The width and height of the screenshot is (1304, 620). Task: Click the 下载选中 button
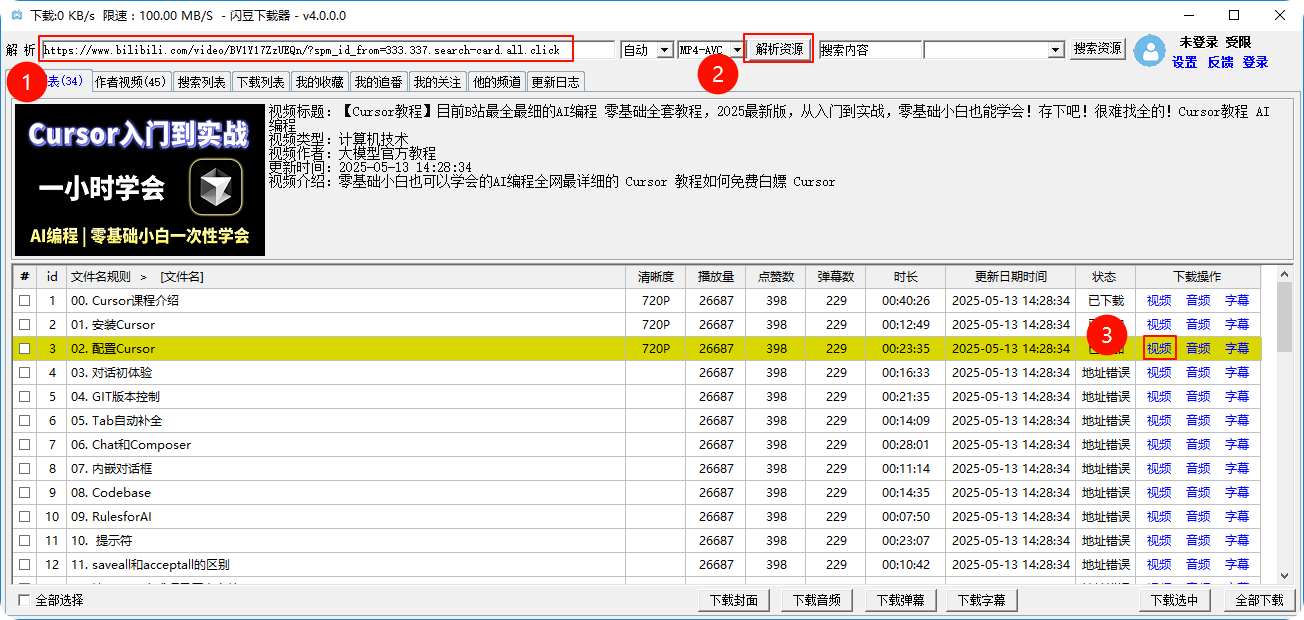pyautogui.click(x=1175, y=601)
